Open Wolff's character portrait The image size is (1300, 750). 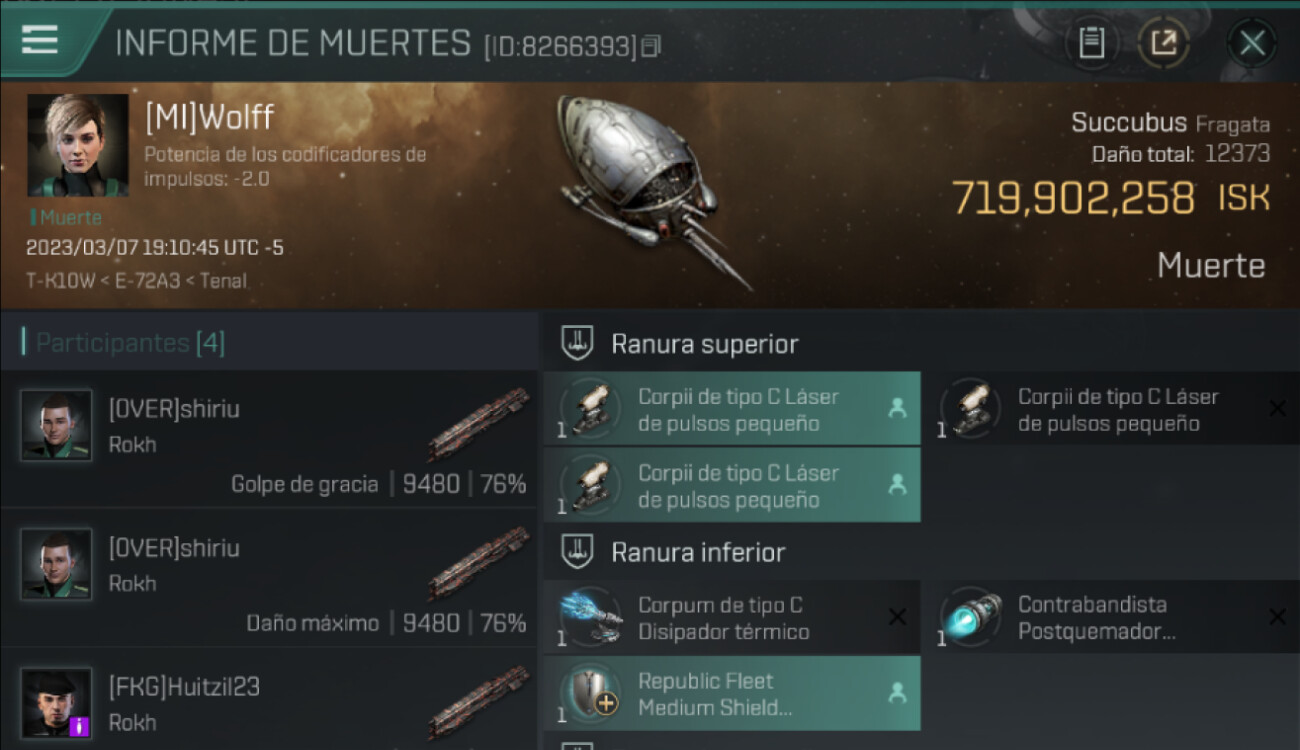[77, 145]
